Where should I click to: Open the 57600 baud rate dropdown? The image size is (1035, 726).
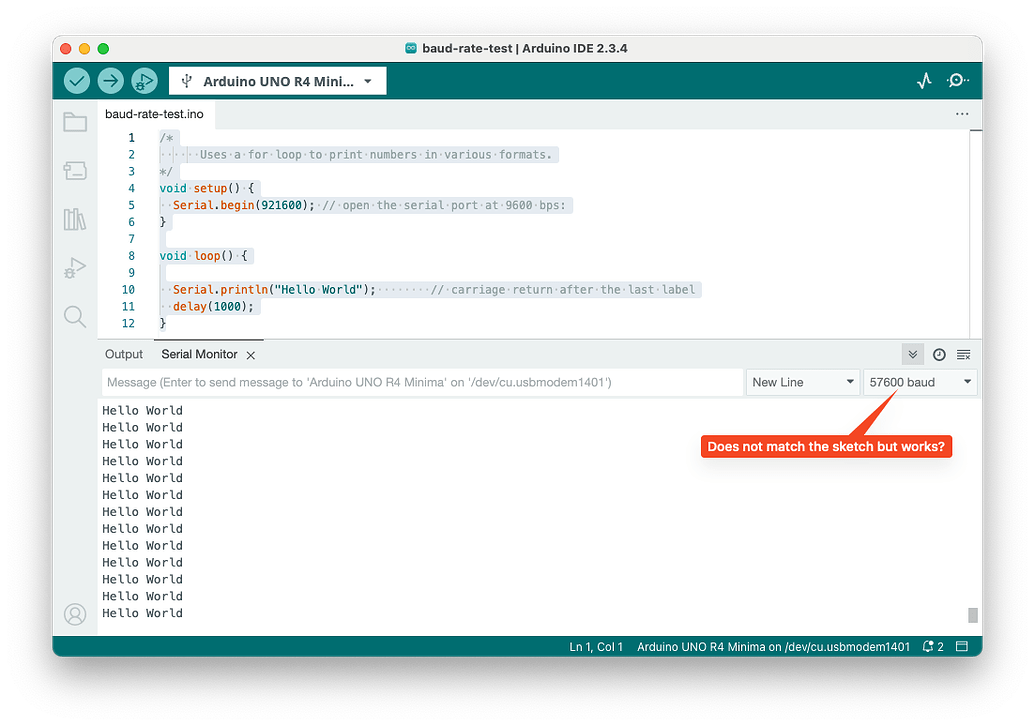920,382
